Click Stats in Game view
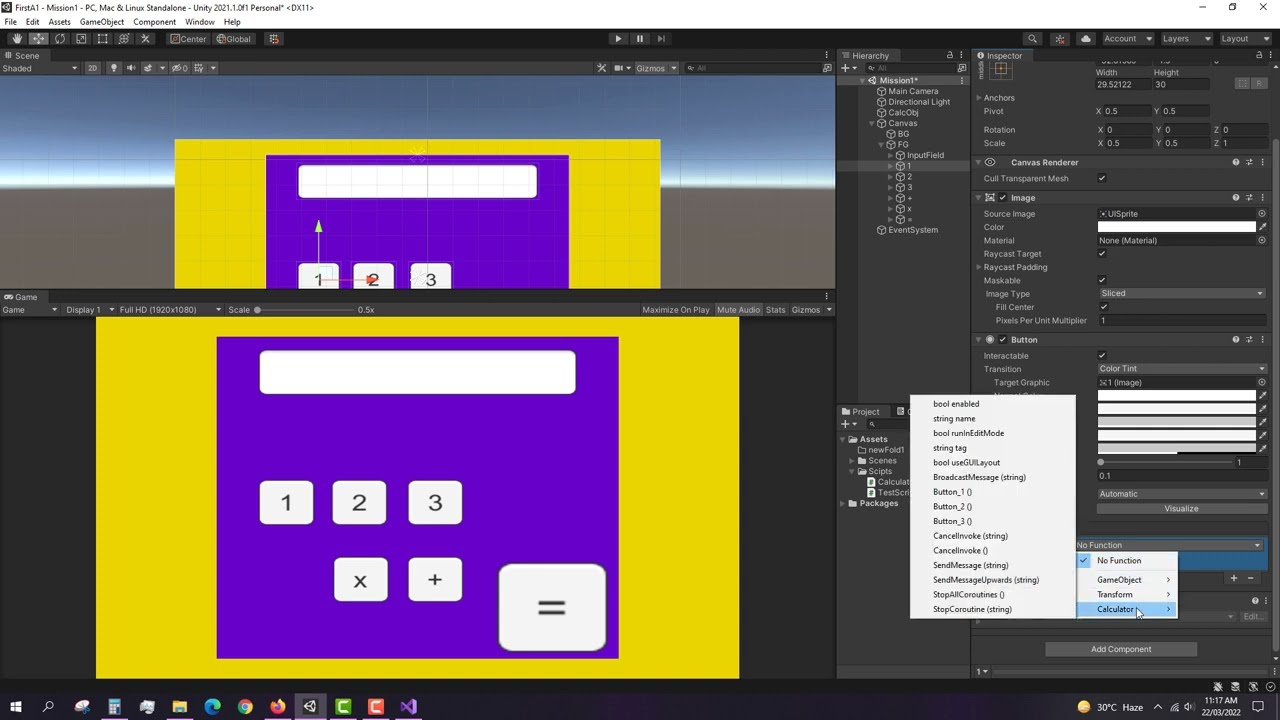1280x720 pixels. click(x=776, y=310)
